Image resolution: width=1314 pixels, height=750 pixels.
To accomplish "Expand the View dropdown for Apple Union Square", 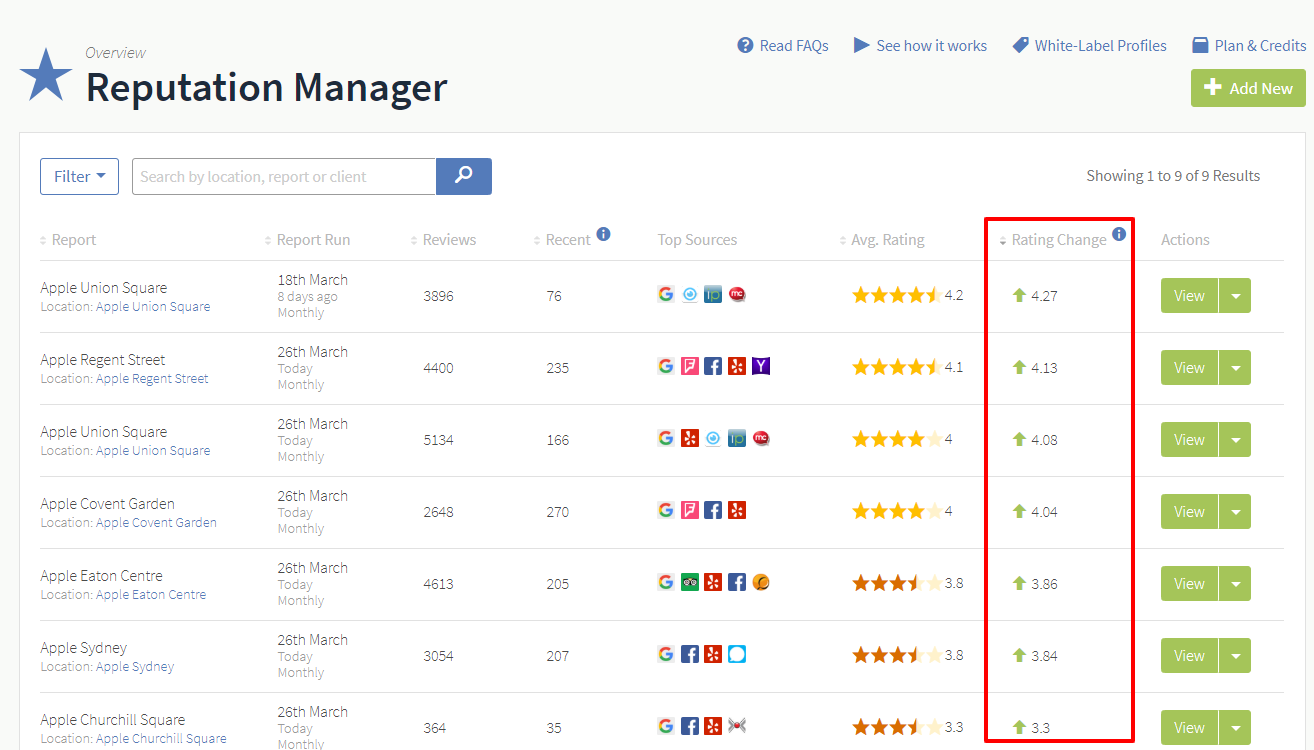I will [1235, 295].
